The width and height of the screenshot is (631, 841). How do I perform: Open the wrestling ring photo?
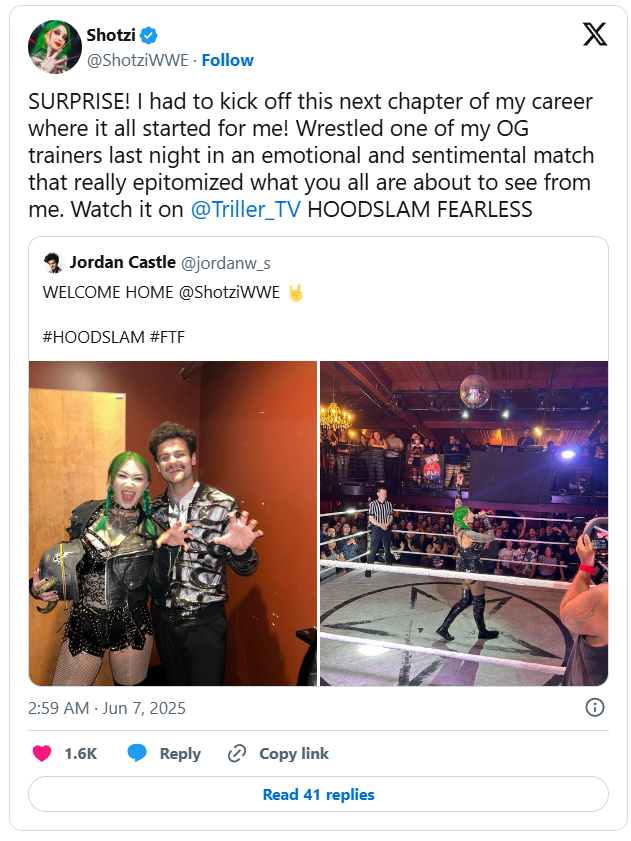[x=463, y=523]
